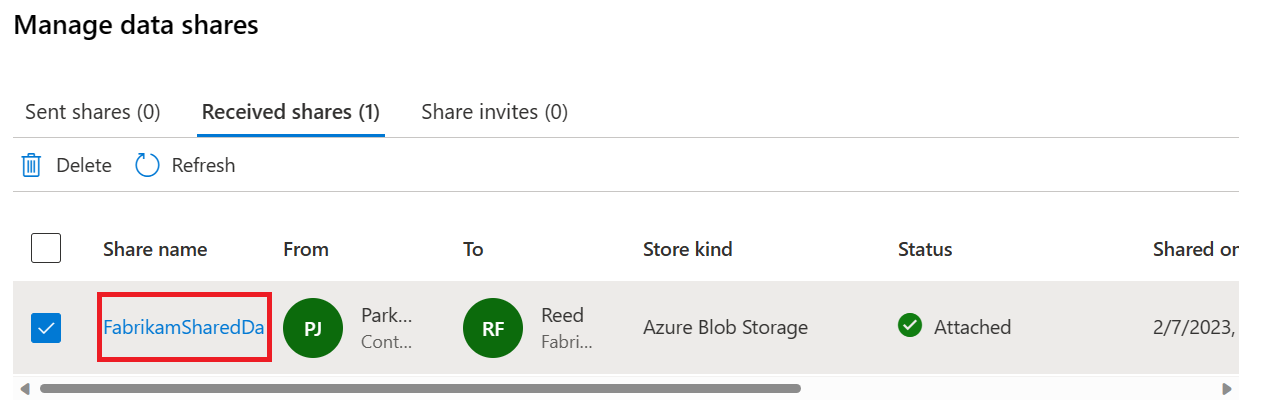Image resolution: width=1262 pixels, height=406 pixels.
Task: Click the RF recipient avatar
Action: click(x=492, y=327)
